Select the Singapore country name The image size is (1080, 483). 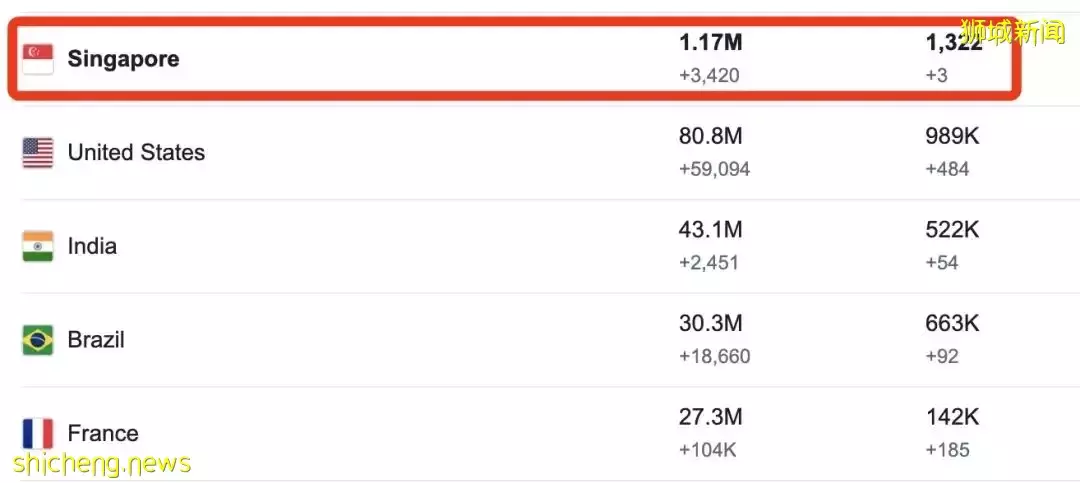pyautogui.click(x=123, y=59)
